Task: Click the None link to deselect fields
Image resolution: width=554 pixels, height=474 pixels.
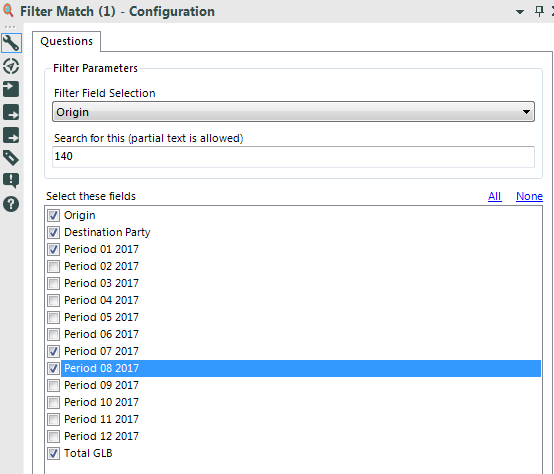Action: coord(529,196)
